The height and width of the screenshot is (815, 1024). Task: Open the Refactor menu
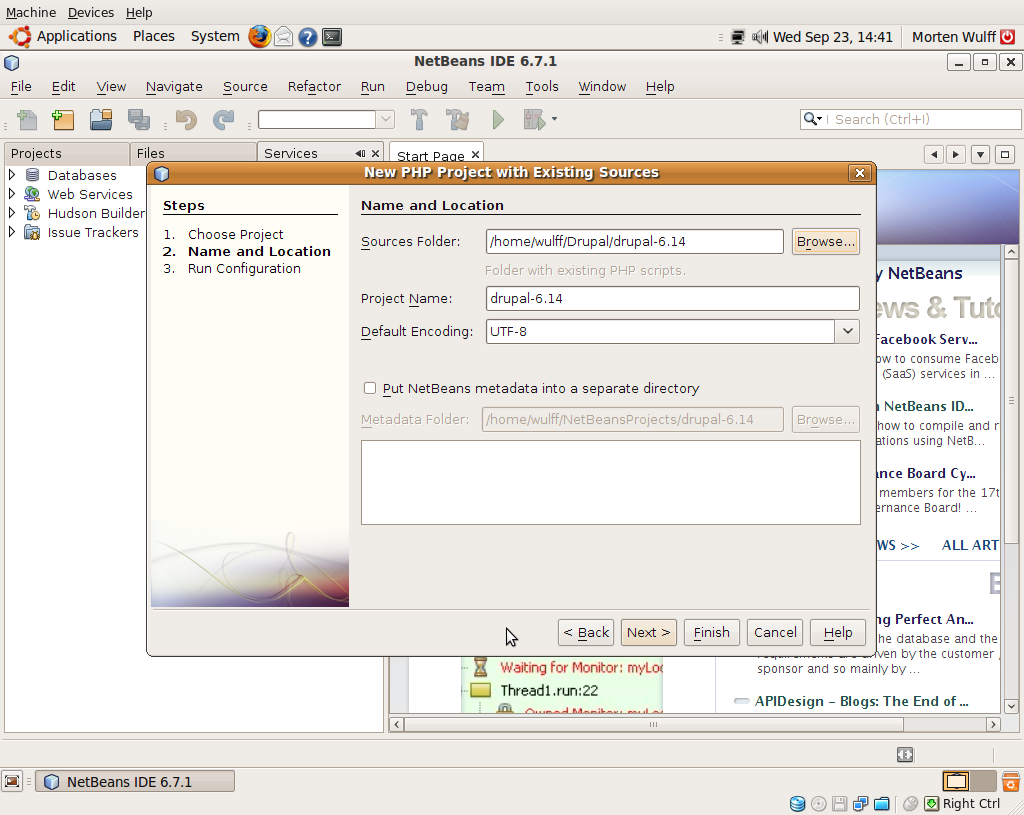314,86
